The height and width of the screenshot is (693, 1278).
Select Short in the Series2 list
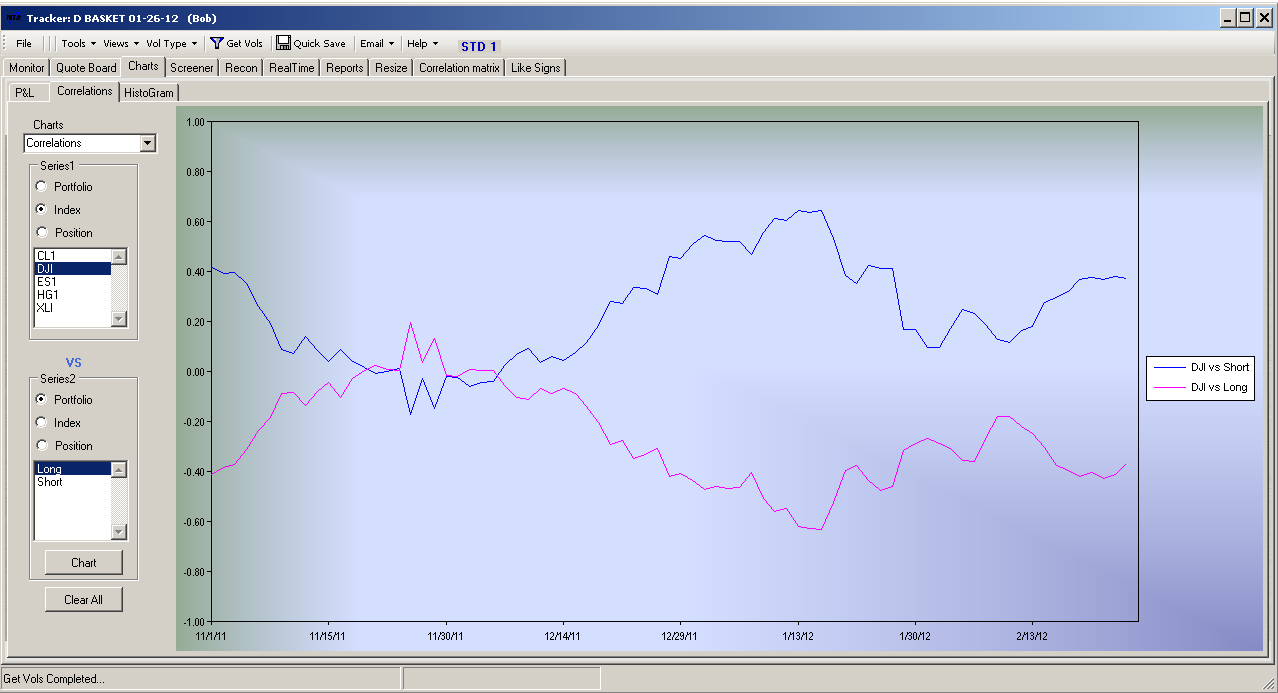(72, 482)
